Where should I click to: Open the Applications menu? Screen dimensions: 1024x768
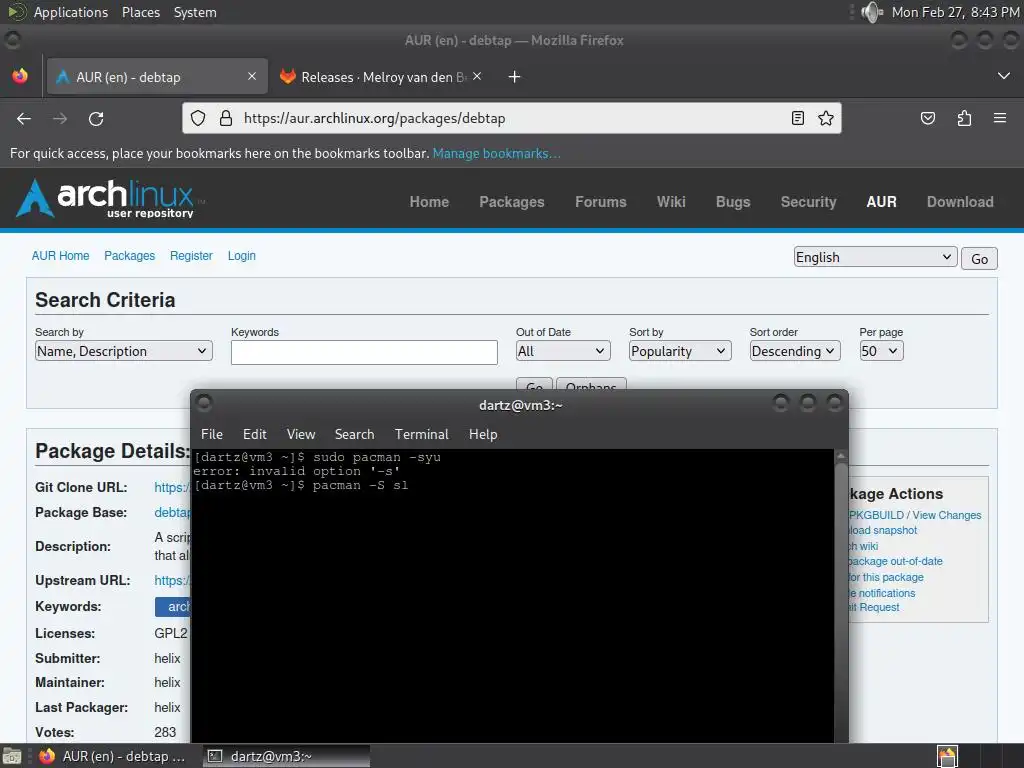click(x=71, y=12)
